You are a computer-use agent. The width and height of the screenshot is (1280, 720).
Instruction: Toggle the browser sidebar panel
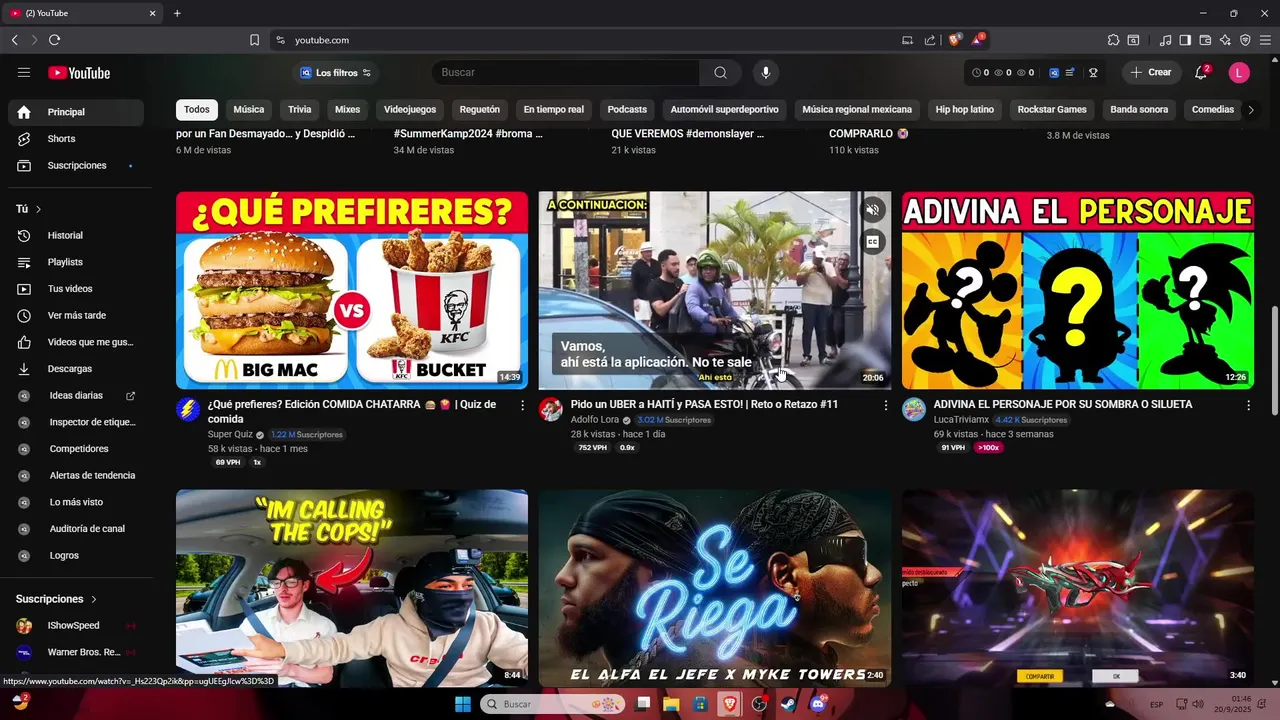pos(1185,40)
